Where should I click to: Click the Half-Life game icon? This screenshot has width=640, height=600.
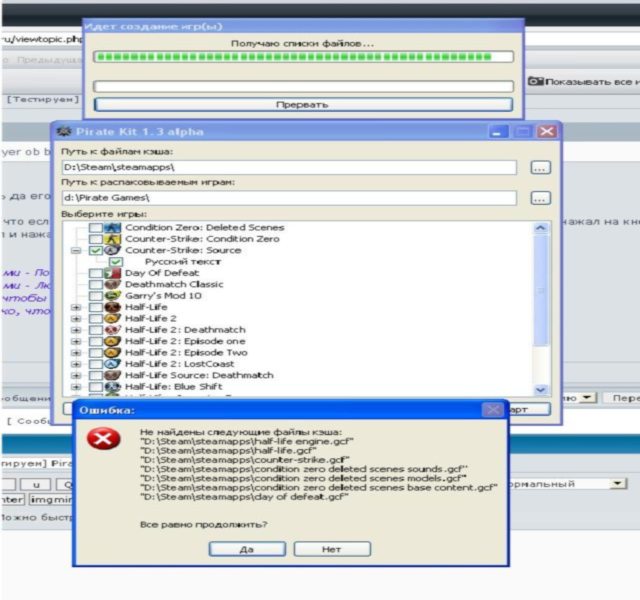coord(112,307)
